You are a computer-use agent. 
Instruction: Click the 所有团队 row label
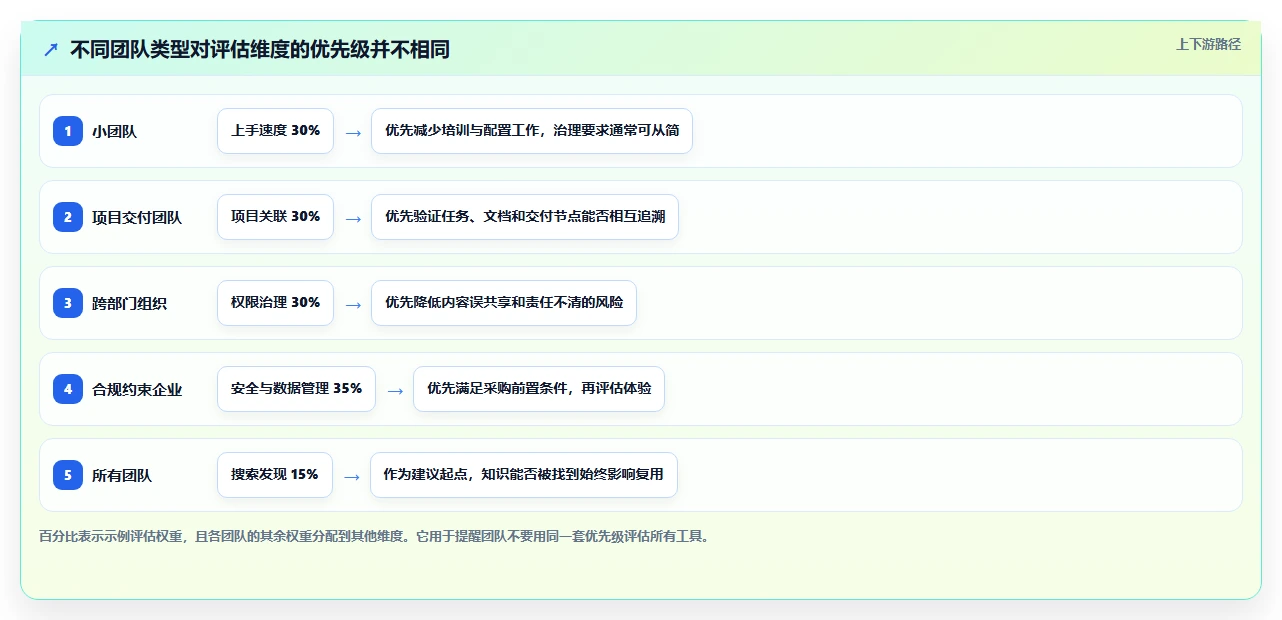click(x=122, y=475)
